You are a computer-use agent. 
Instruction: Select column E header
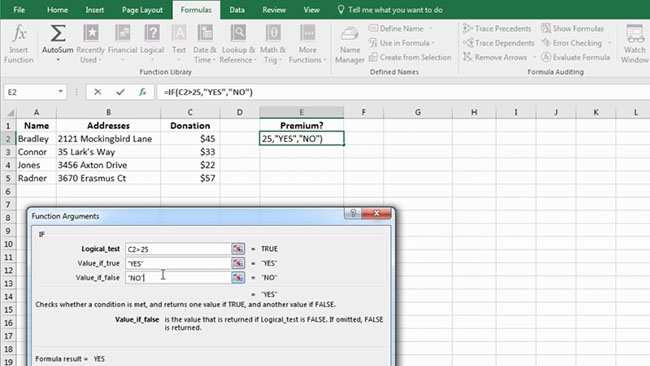[301, 112]
